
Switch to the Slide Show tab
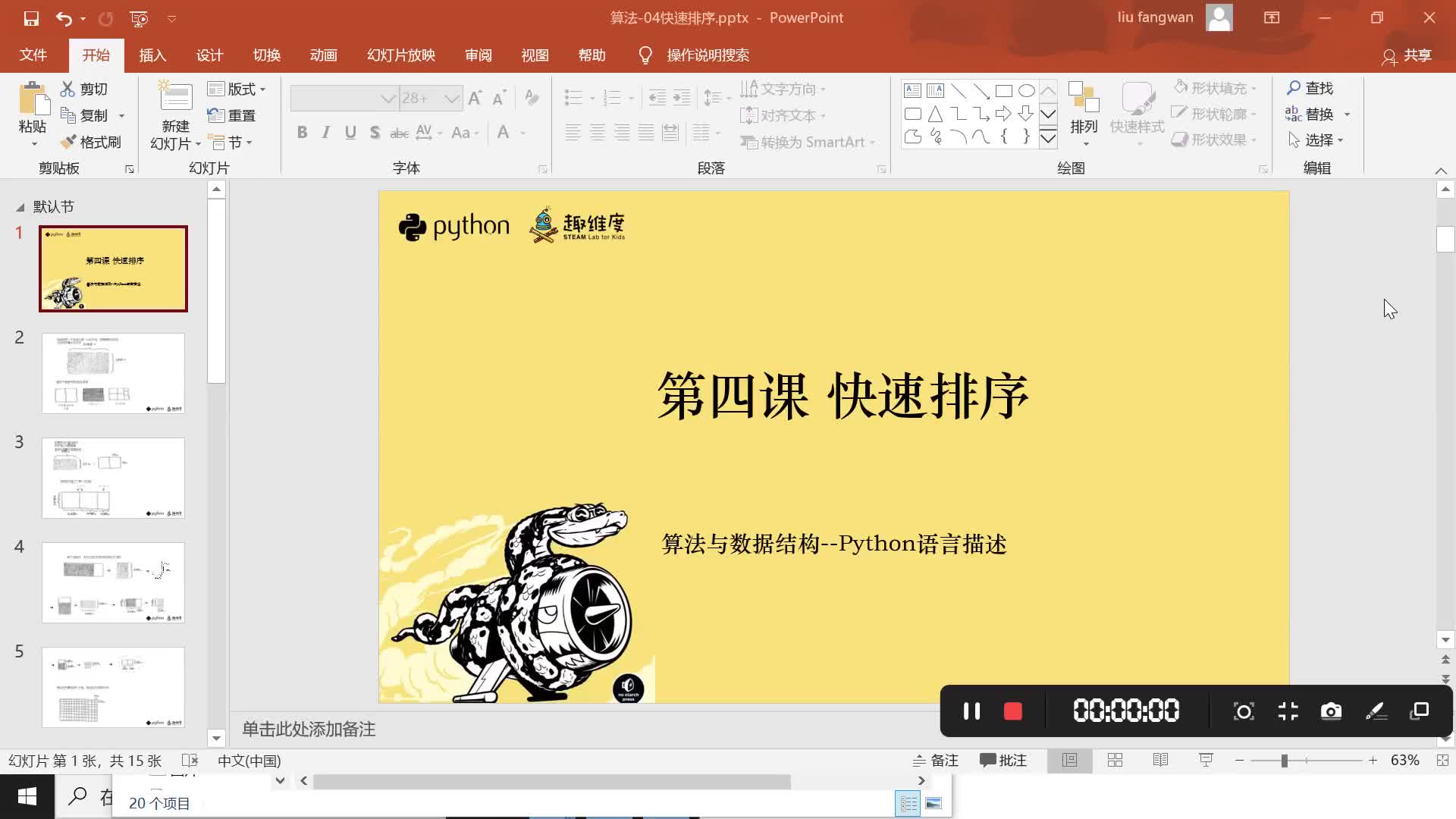[401, 55]
